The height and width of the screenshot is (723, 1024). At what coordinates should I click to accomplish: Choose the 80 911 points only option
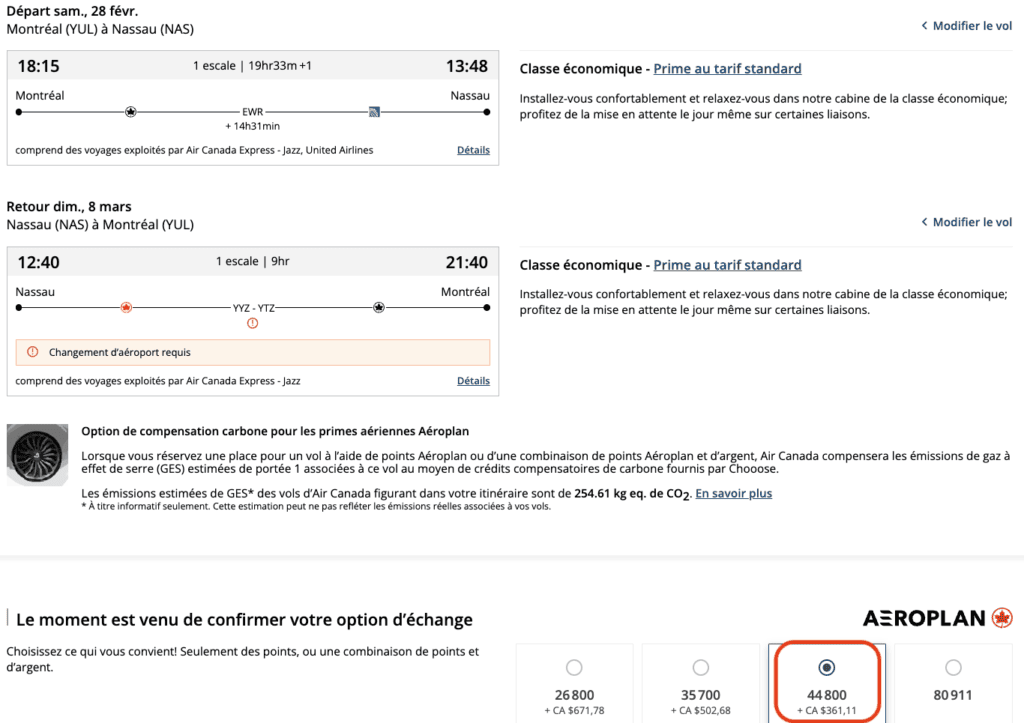pyautogui.click(x=953, y=667)
